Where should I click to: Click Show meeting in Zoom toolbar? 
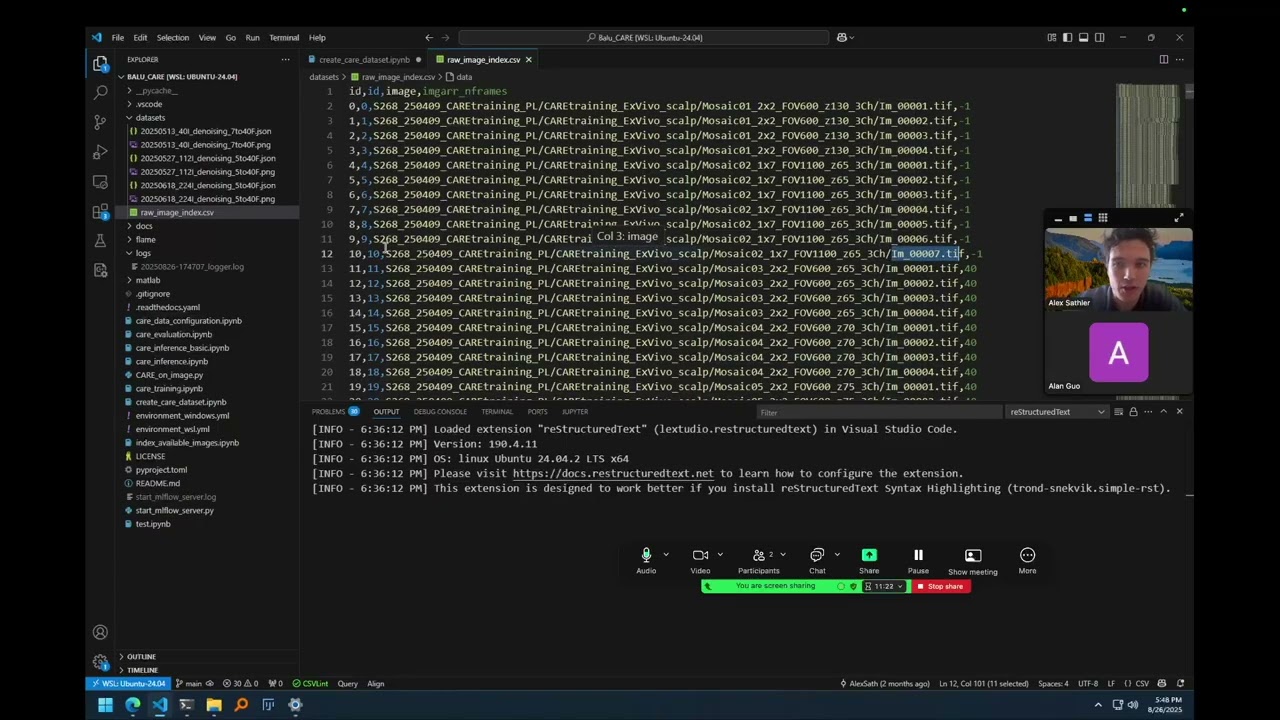[x=973, y=561]
